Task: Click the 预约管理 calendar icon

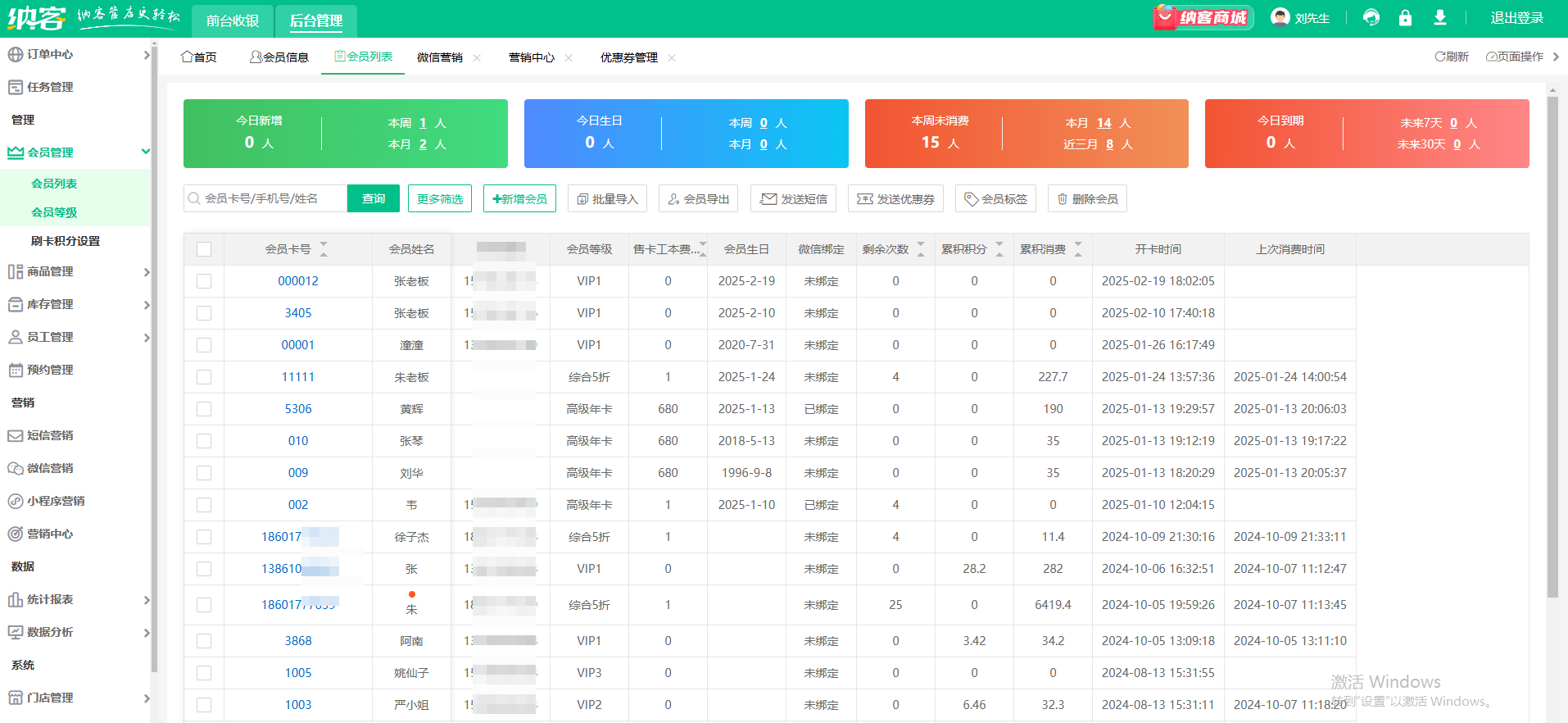Action: (15, 370)
